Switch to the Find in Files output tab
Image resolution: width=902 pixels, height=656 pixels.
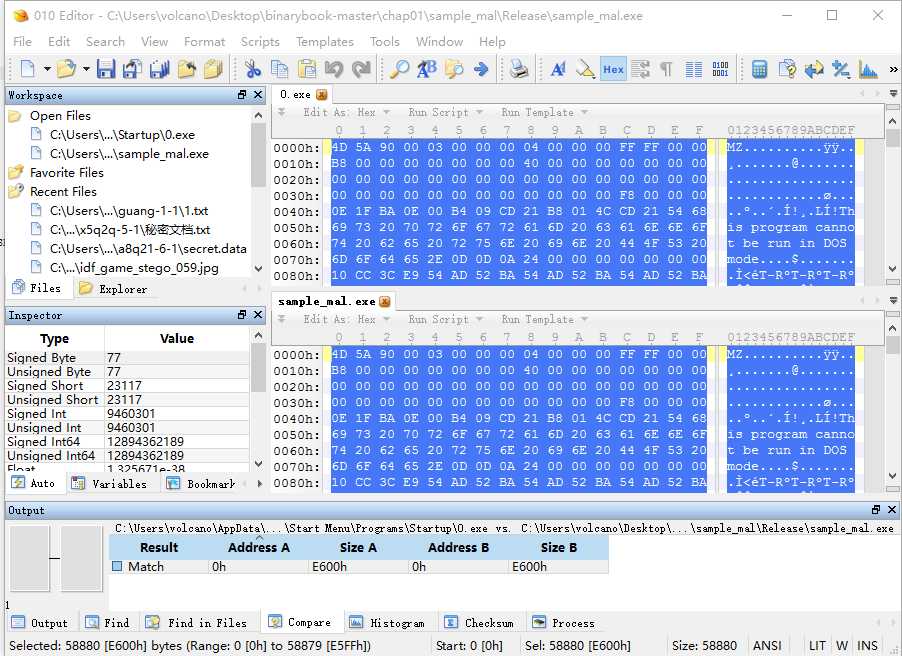click(197, 623)
